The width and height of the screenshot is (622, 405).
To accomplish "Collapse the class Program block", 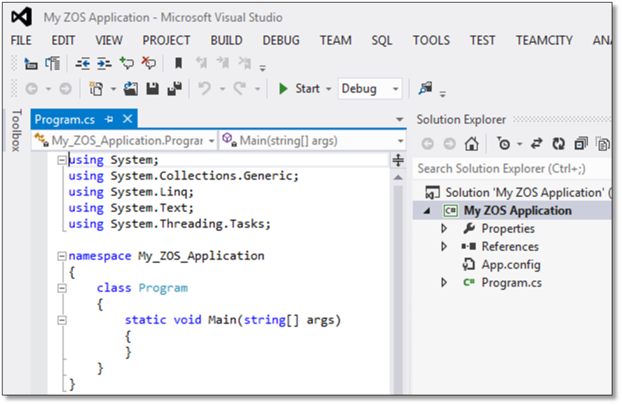I will (x=61, y=288).
